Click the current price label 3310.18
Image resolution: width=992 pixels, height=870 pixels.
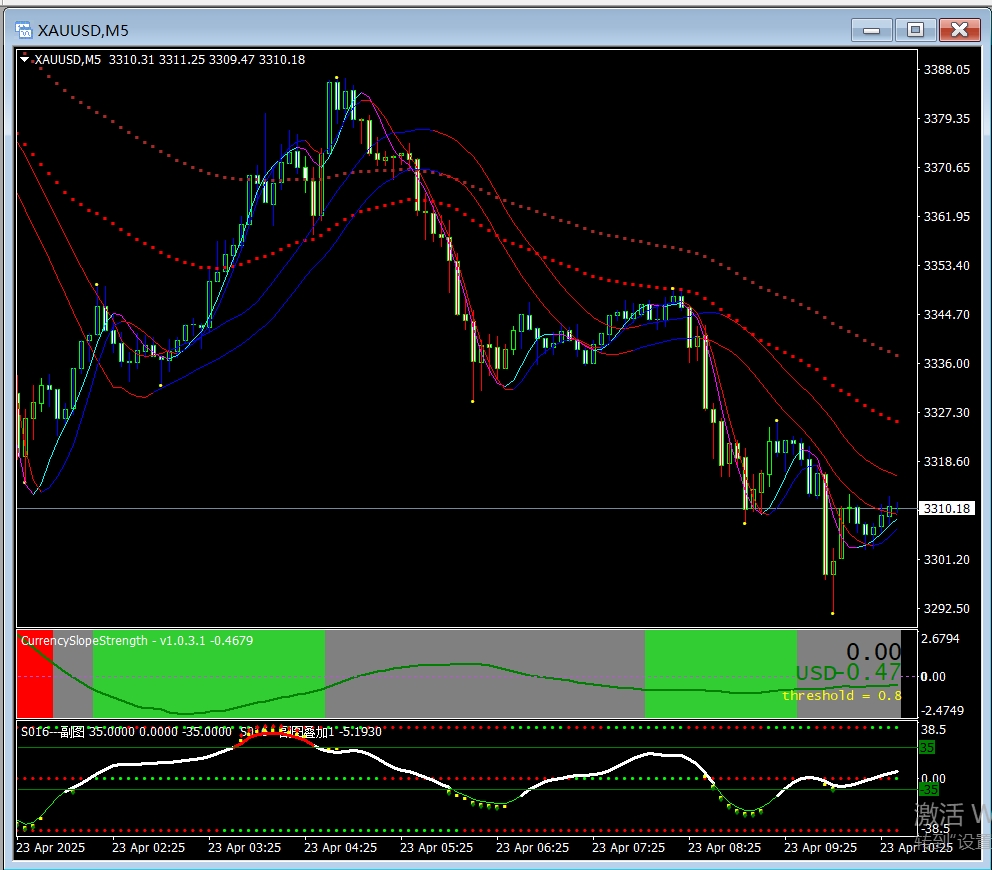point(946,509)
